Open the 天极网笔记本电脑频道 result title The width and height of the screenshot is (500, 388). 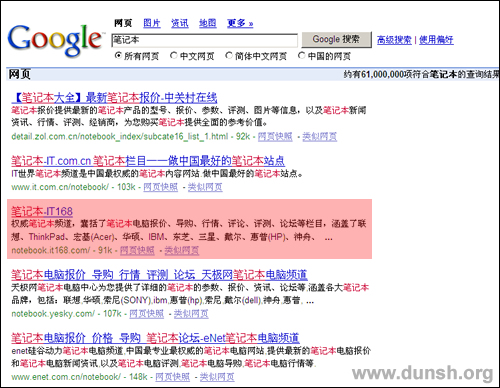[159, 275]
